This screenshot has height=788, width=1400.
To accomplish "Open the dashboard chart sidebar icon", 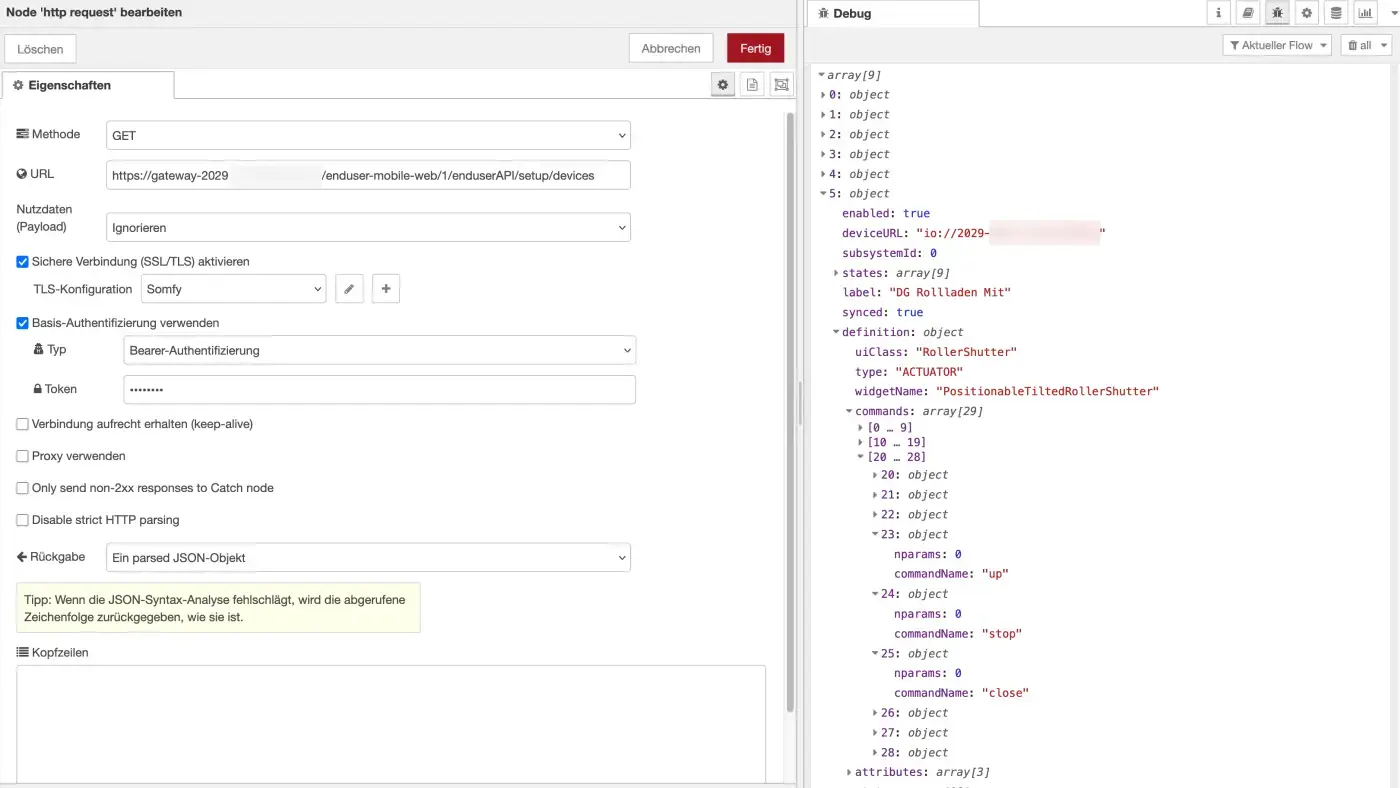I will point(1365,13).
